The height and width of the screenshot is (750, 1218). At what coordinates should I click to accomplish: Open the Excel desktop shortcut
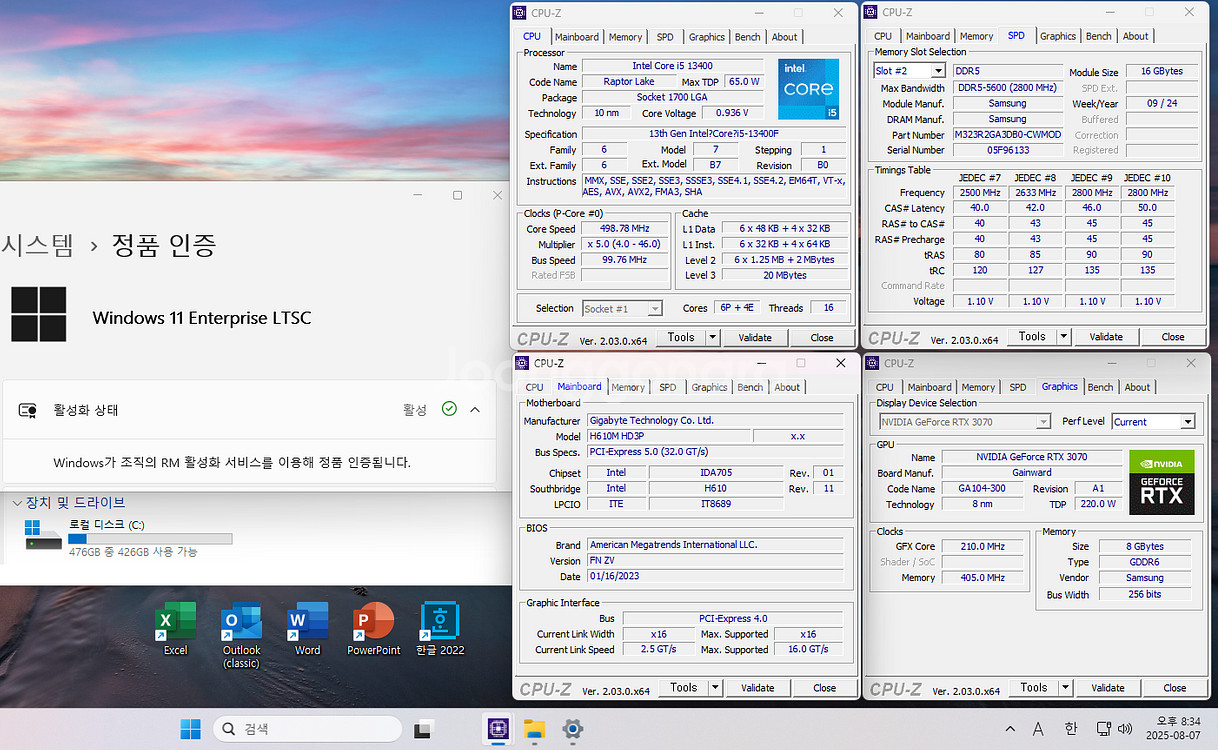176,629
